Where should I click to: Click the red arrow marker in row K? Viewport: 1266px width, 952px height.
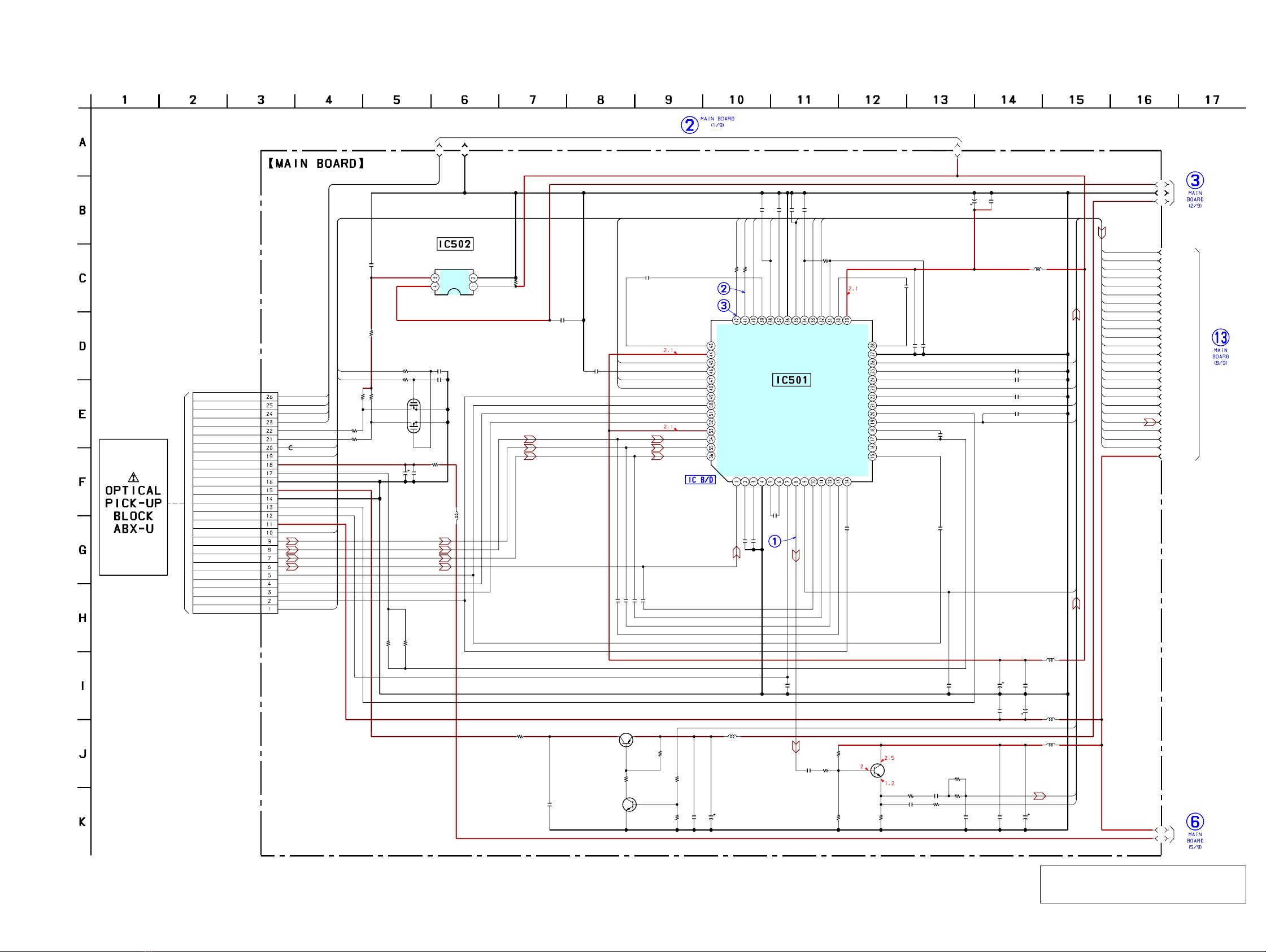pos(1040,795)
